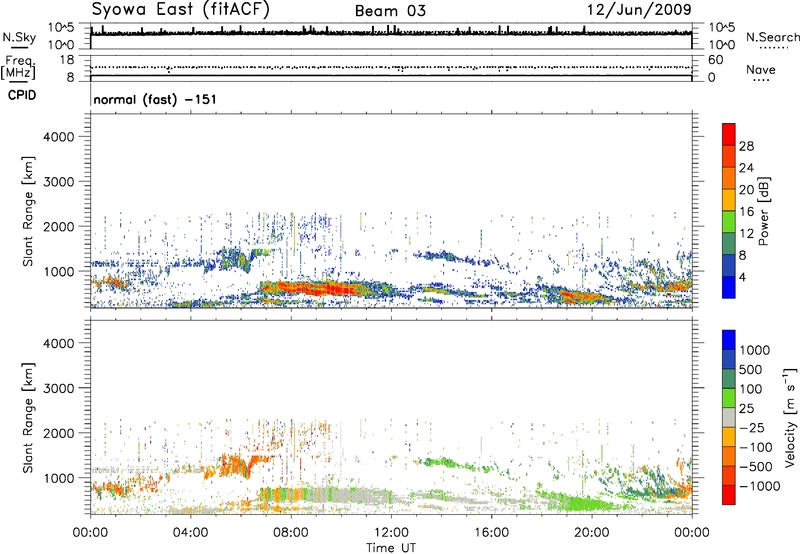
Task: Pick the light green 25–100 Velocity swatch
Action: [729, 398]
